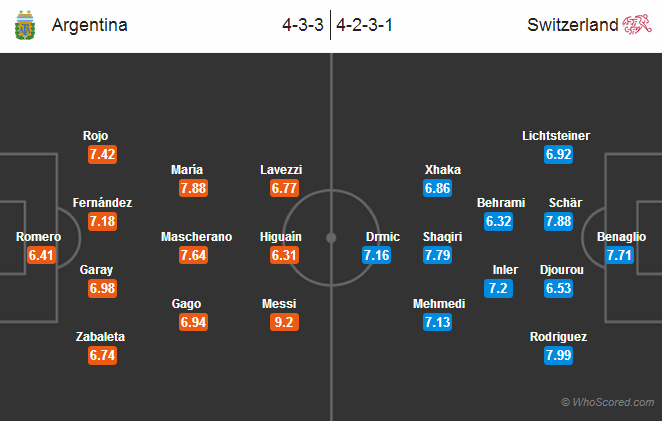Image resolution: width=662 pixels, height=421 pixels.
Task: Open the WhoScored.com watermark link
Action: (608, 402)
